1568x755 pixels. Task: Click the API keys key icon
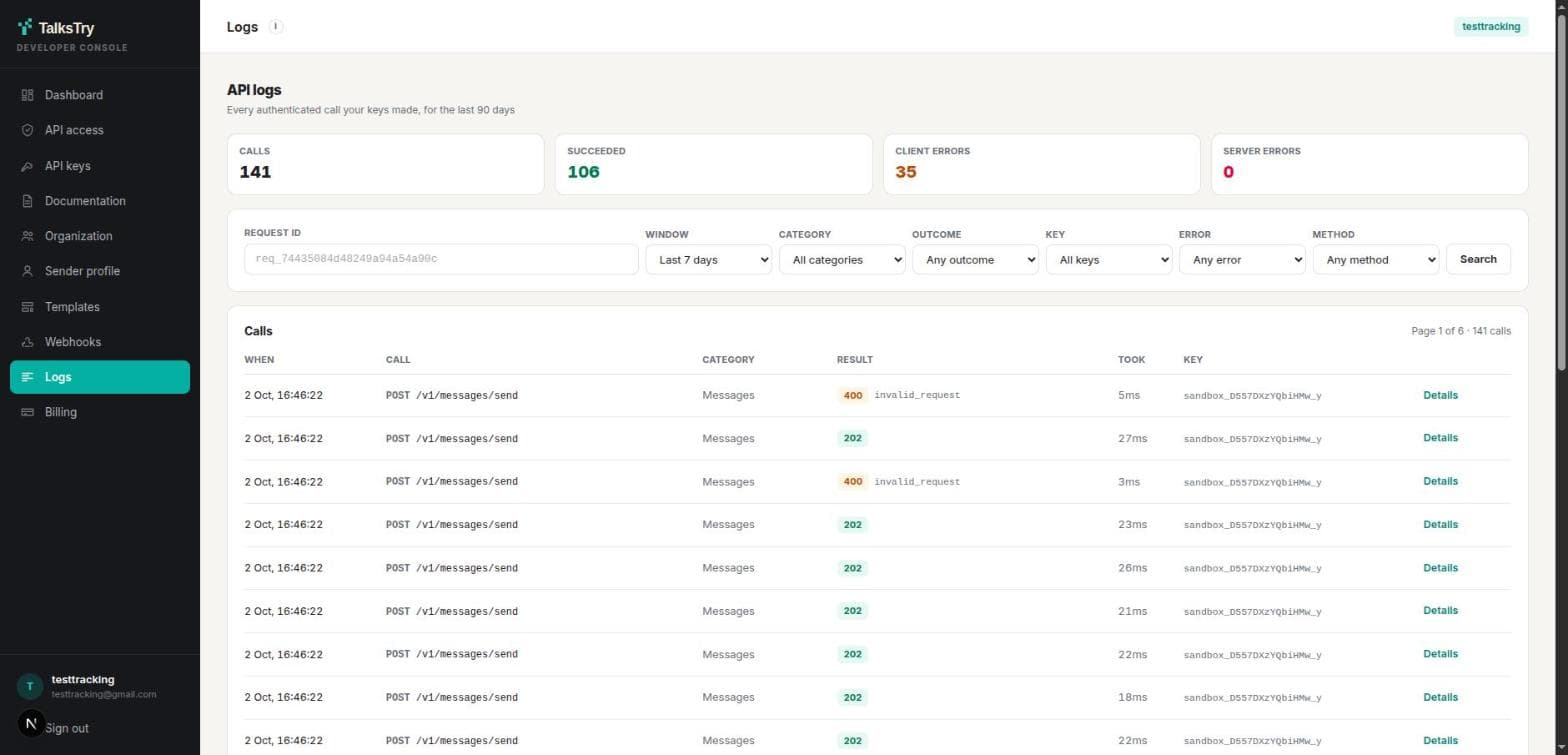click(27, 166)
